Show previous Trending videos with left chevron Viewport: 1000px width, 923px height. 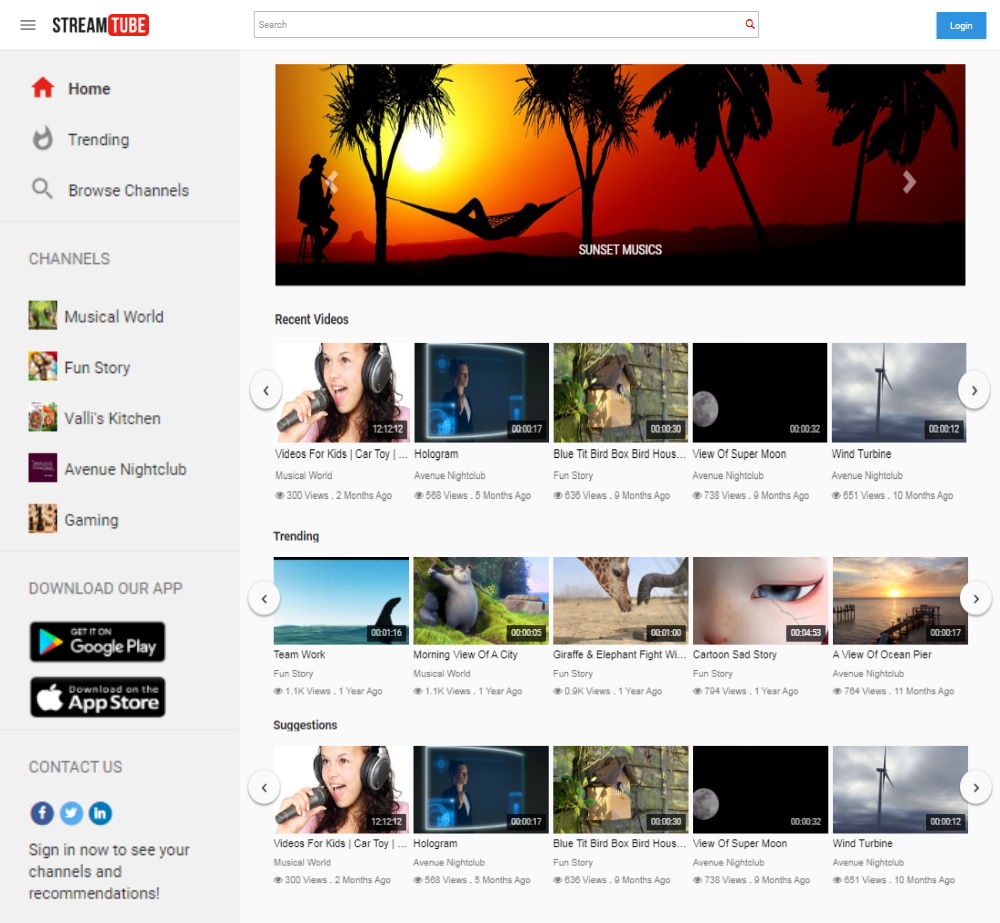tap(264, 599)
